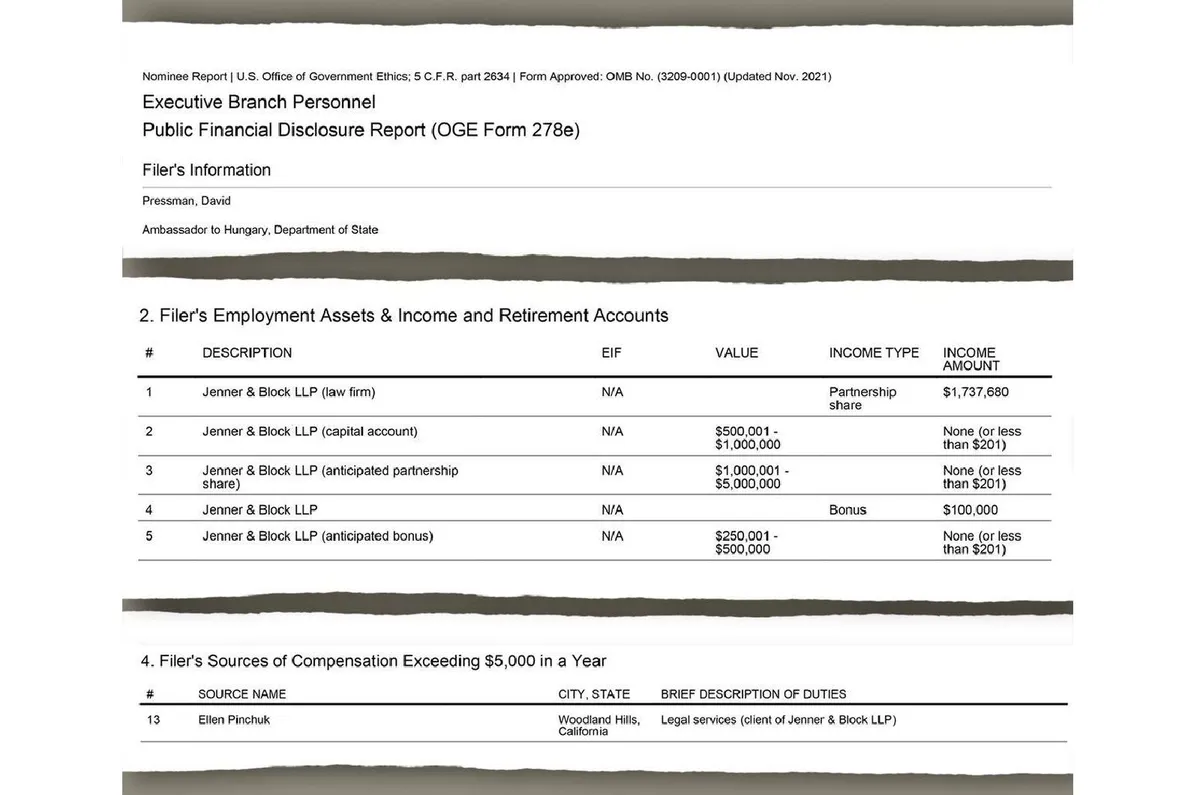This screenshot has height=795, width=1200.
Task: Click the INCOME AMOUNT column header
Action: pyautogui.click(x=970, y=359)
